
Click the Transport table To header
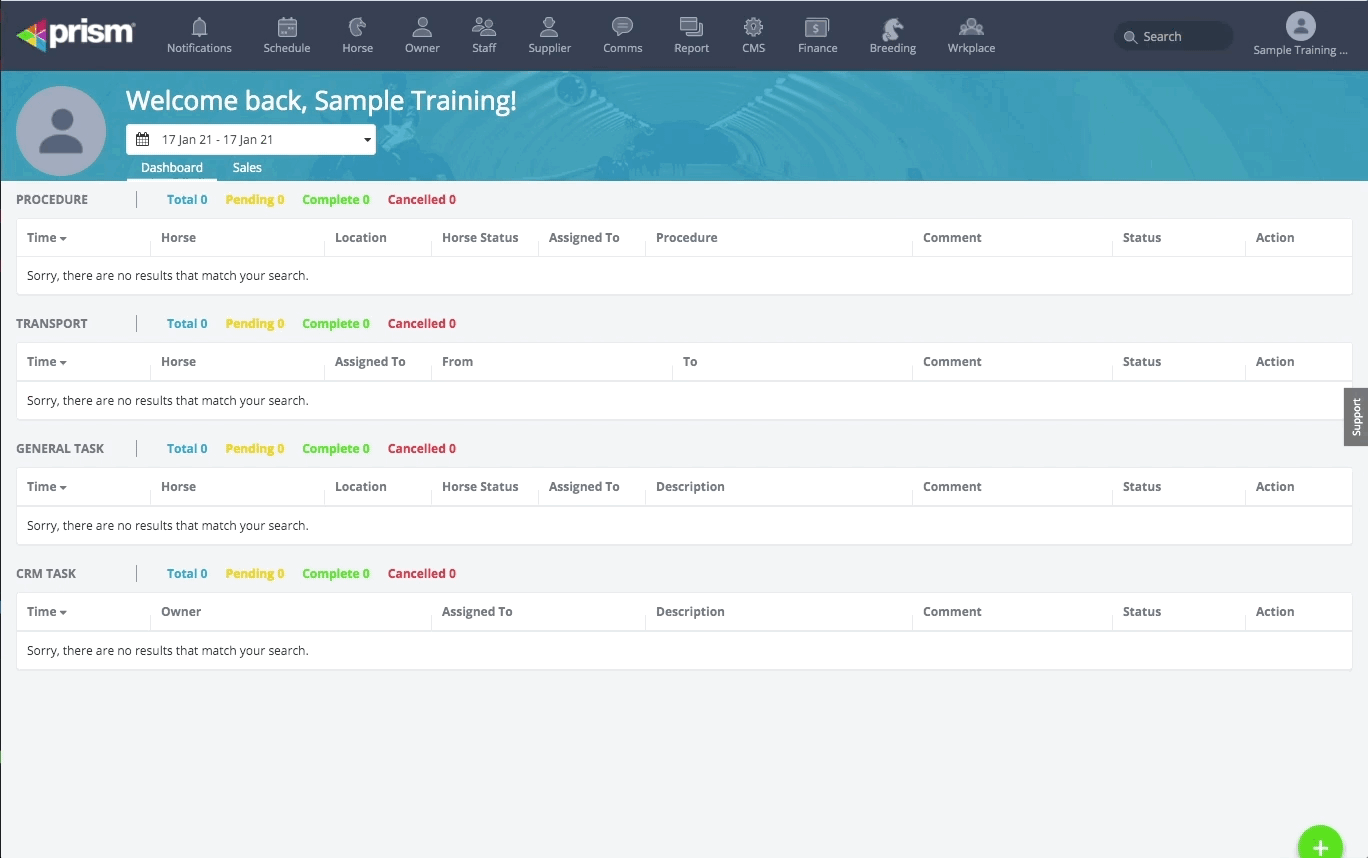pos(690,362)
